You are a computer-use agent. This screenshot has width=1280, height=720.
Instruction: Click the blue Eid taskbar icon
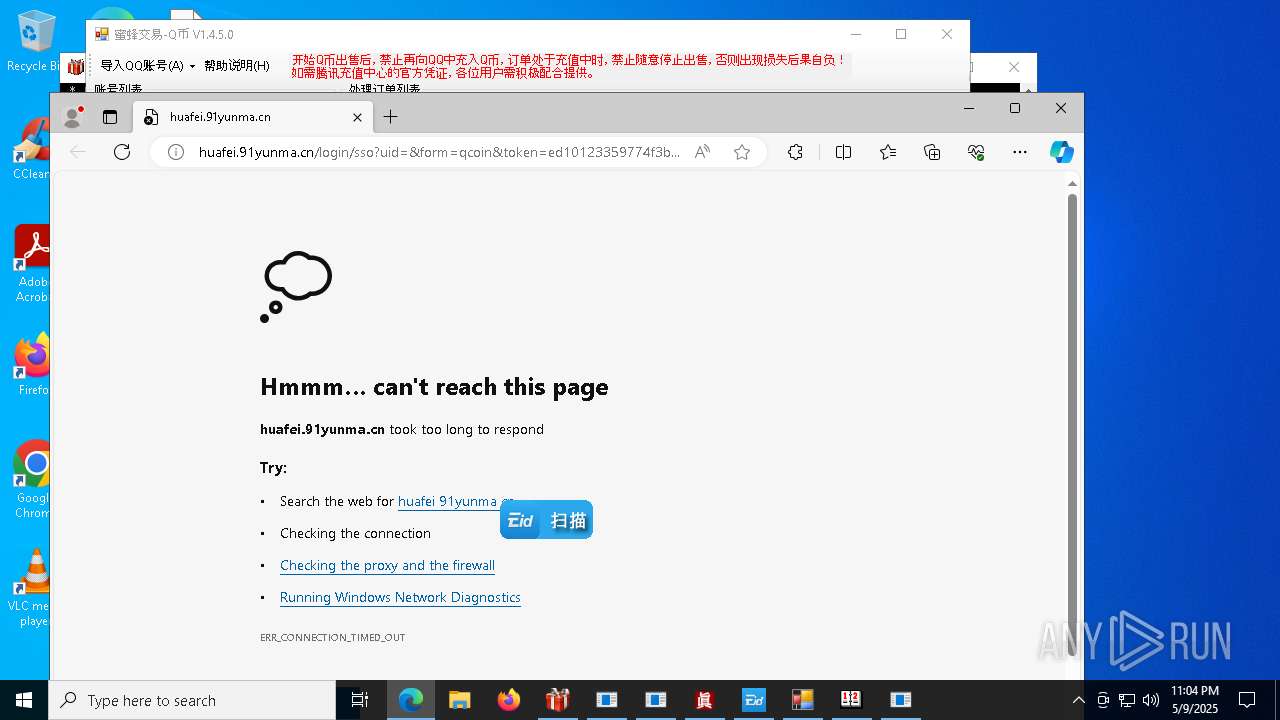(x=753, y=700)
